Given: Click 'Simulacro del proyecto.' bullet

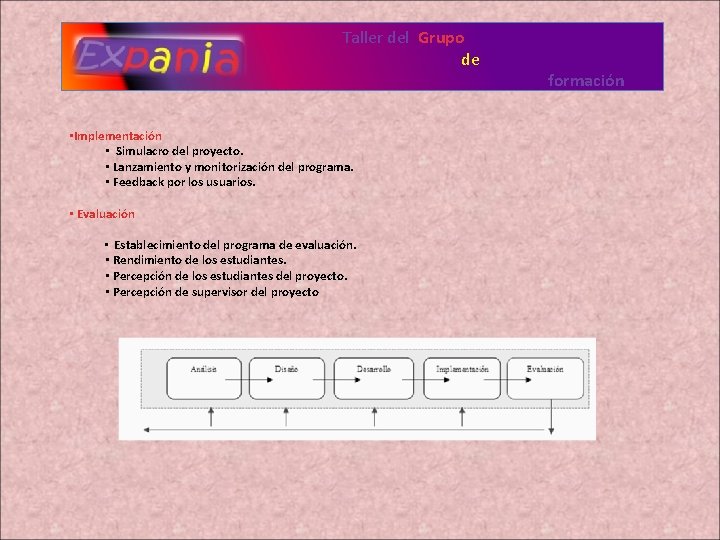Looking at the screenshot, I should (179, 151).
